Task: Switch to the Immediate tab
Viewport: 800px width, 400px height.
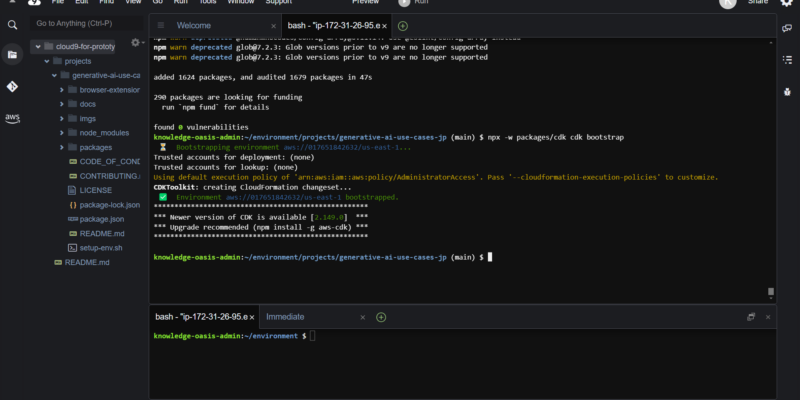Action: pos(285,317)
